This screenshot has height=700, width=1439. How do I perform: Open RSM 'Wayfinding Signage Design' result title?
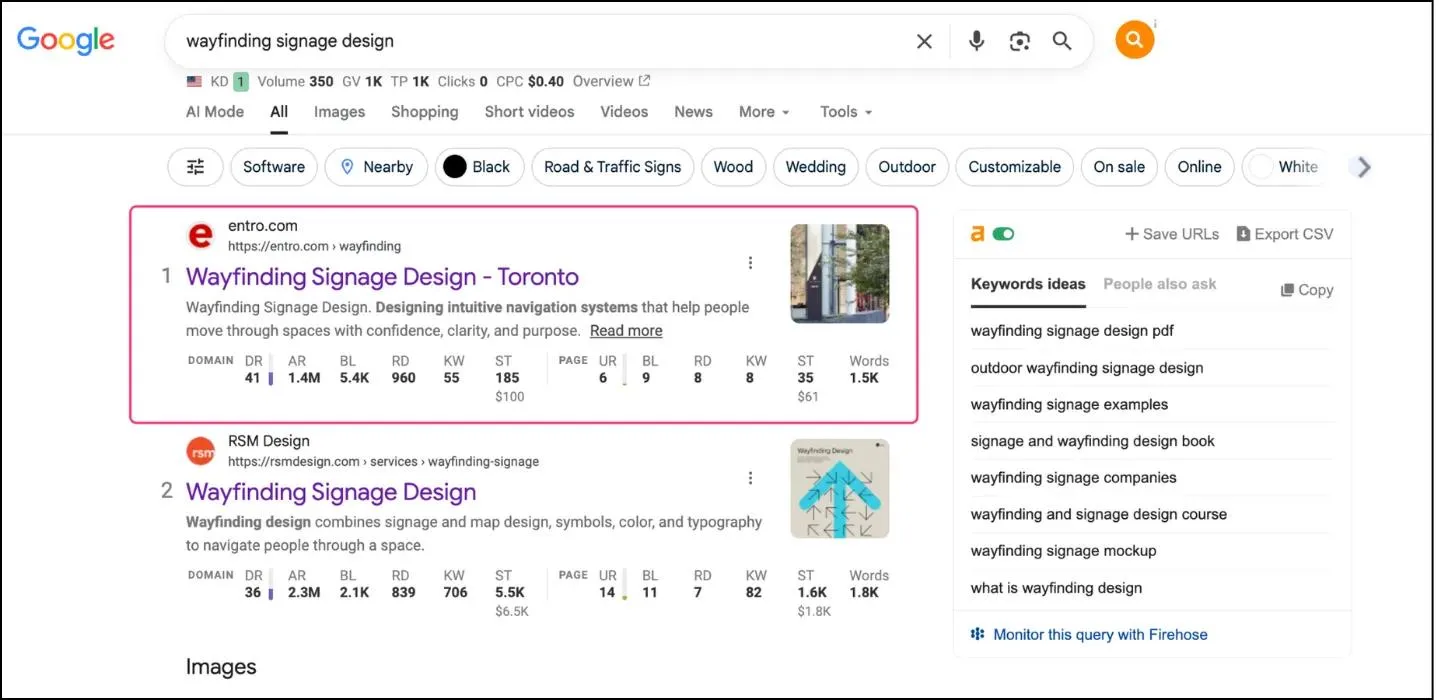click(x=331, y=492)
